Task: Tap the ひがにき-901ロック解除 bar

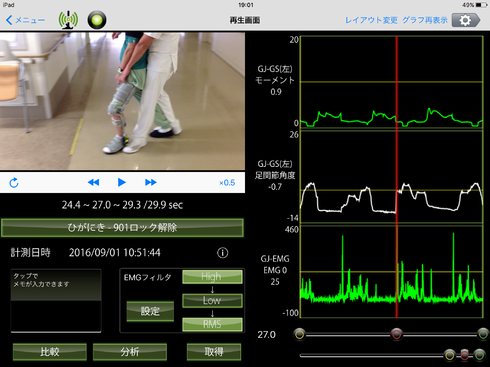Action: [122, 228]
